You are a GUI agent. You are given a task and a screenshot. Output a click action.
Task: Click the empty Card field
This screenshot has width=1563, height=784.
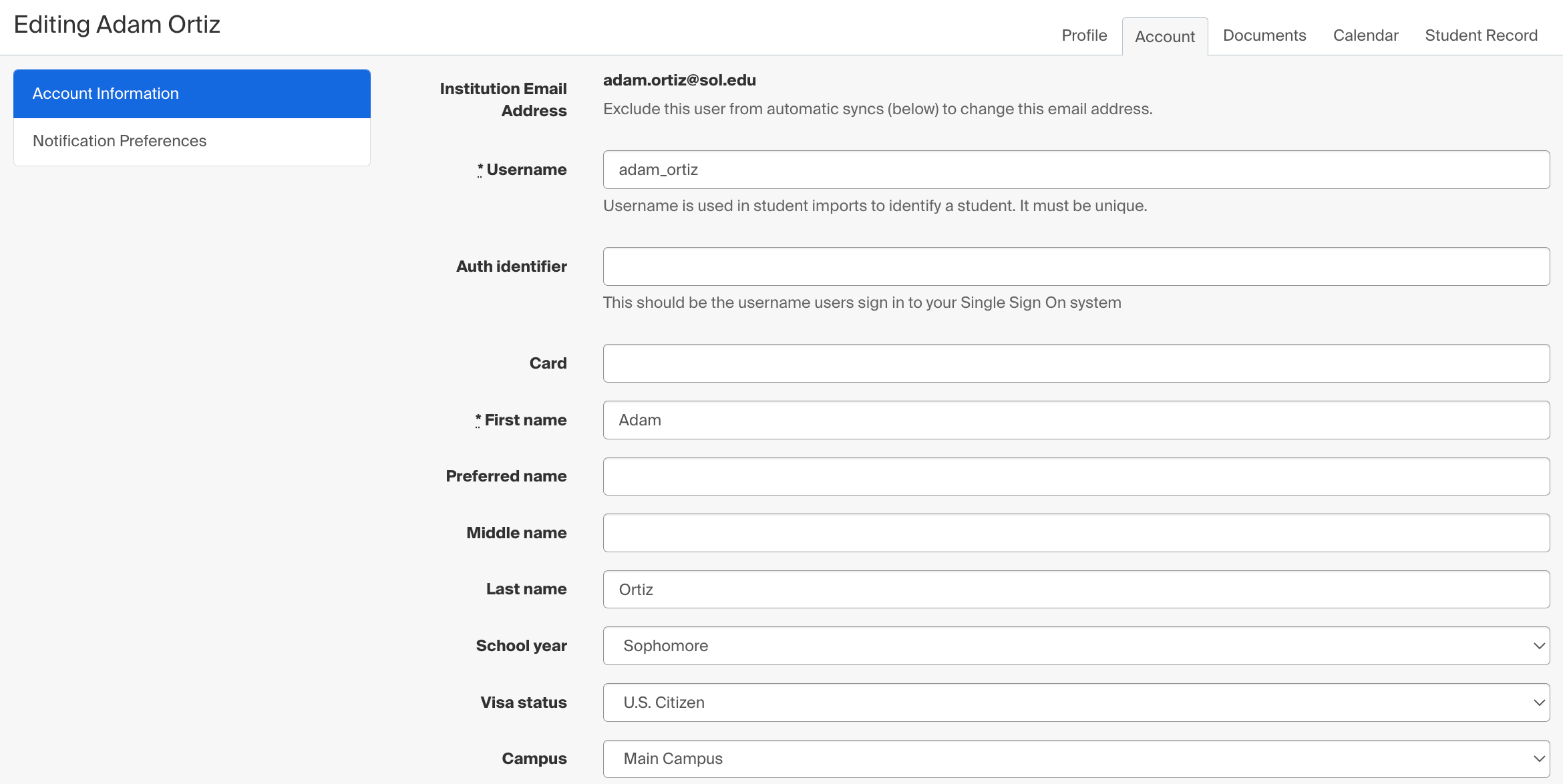click(x=1075, y=363)
